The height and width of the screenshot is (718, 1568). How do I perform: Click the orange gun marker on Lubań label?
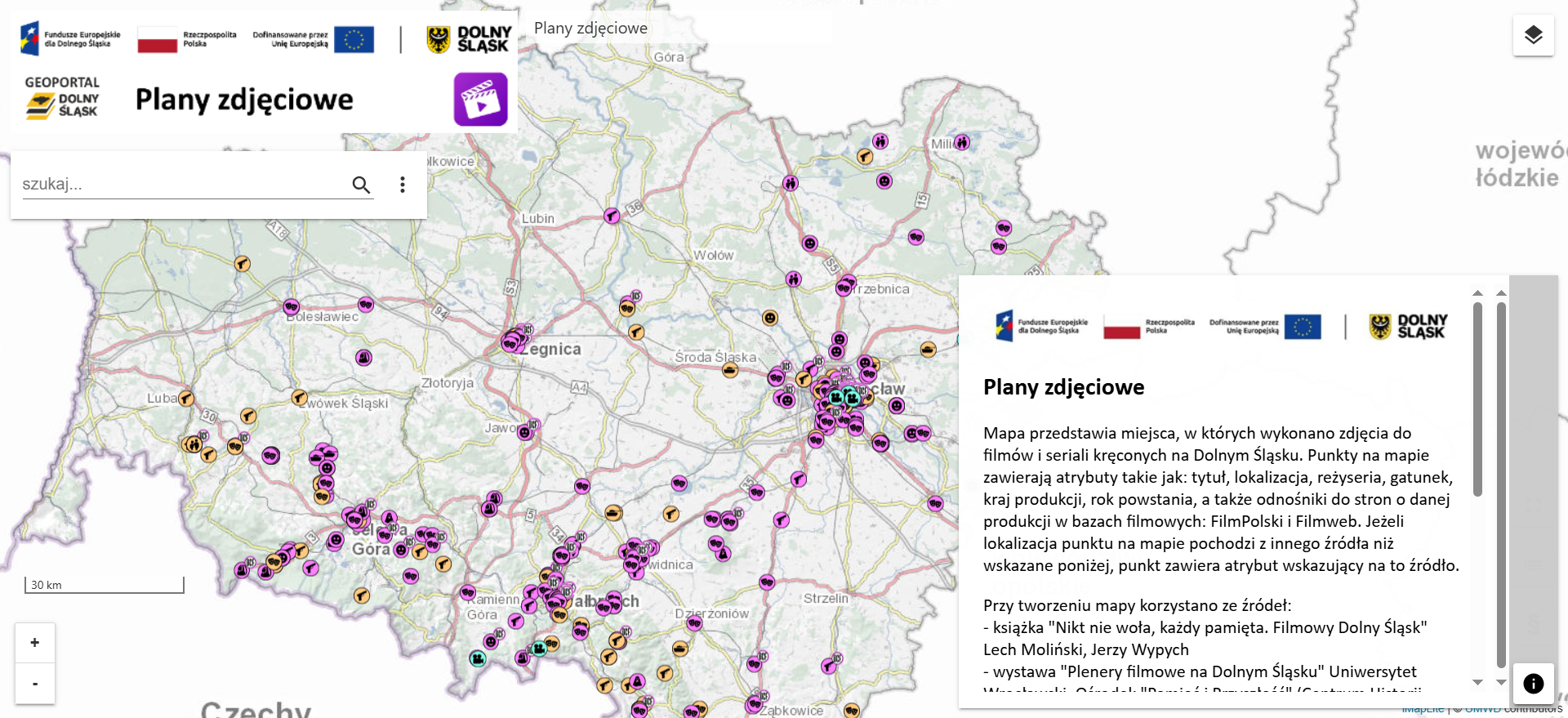point(186,399)
